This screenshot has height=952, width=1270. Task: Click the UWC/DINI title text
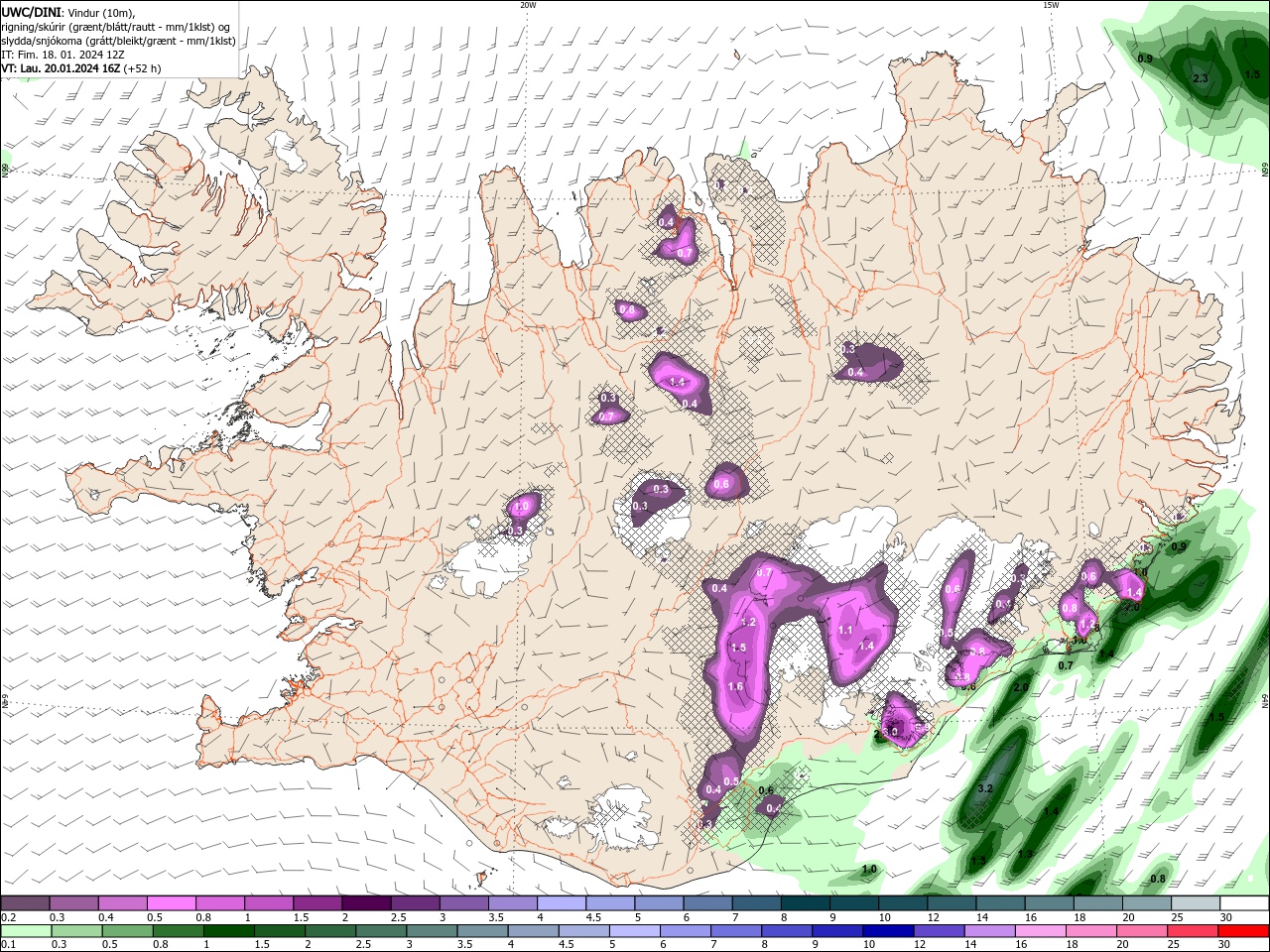tap(32, 12)
